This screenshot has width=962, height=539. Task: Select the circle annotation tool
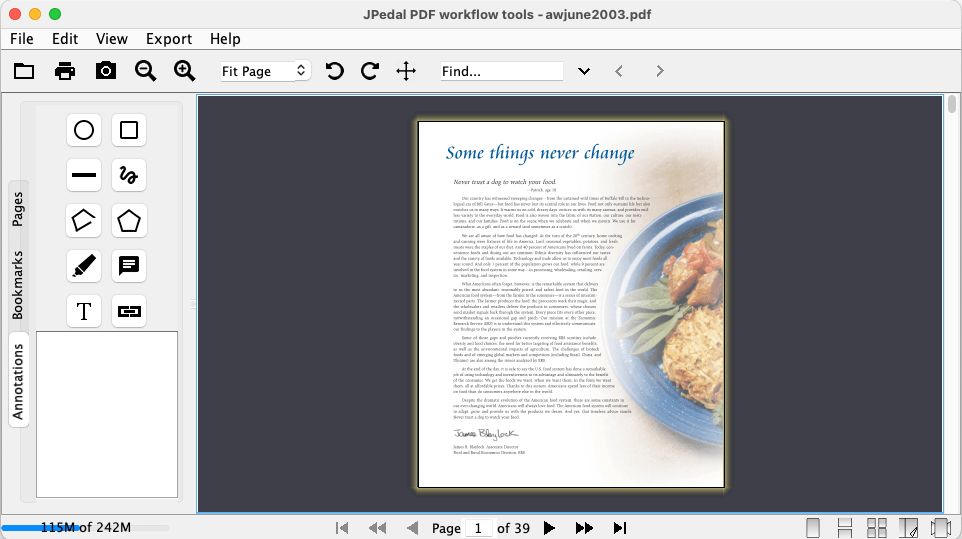84,130
